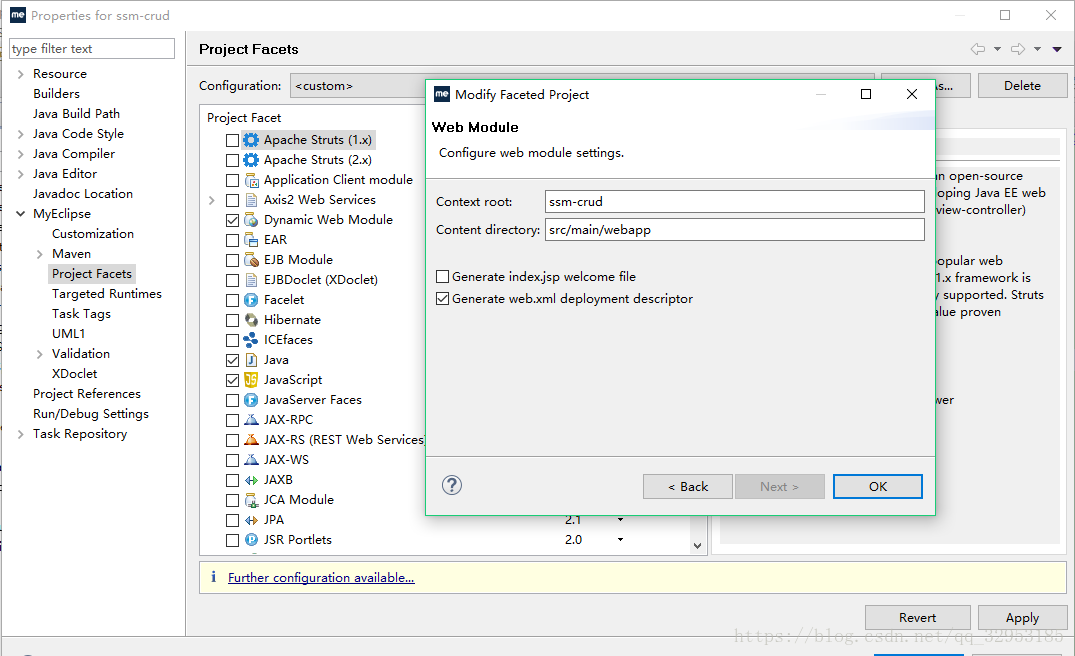This screenshot has width=1075, height=656.
Task: Open the toolbar view menu triangle
Action: coord(1057,49)
